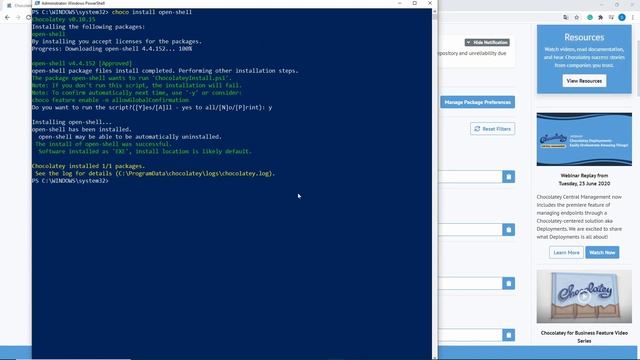The height and width of the screenshot is (360, 640).
Task: Open the media control icon in browser toolbar
Action: 611,18
